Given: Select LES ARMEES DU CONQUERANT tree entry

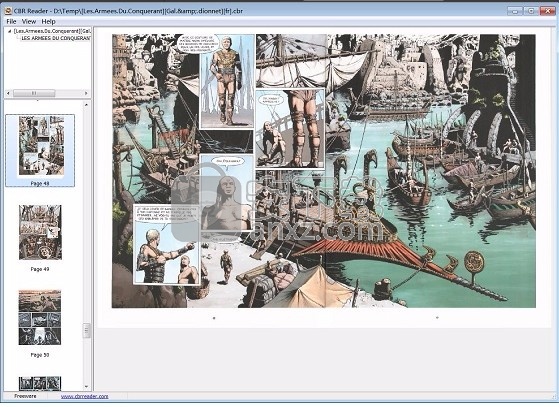Looking at the screenshot, I should click(56, 38).
